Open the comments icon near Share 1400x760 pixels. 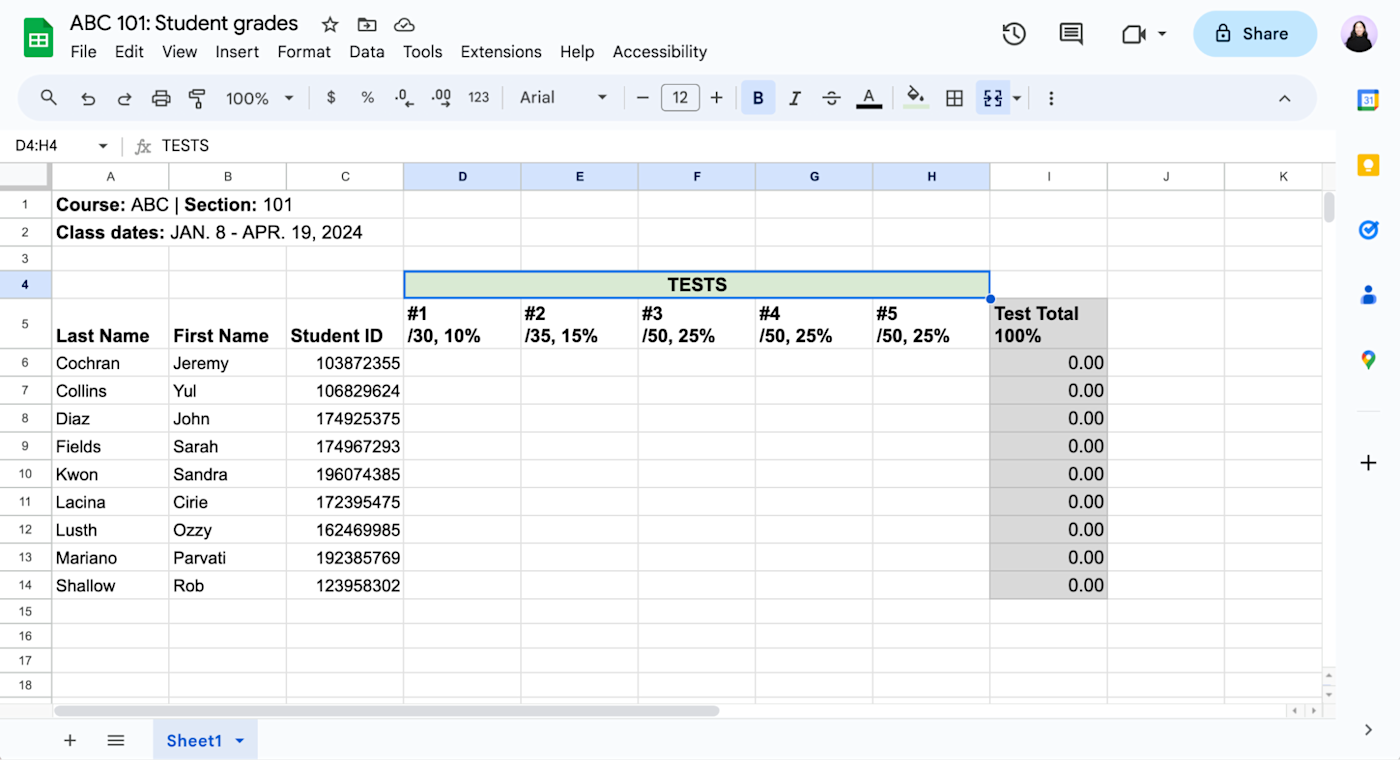[x=1071, y=34]
